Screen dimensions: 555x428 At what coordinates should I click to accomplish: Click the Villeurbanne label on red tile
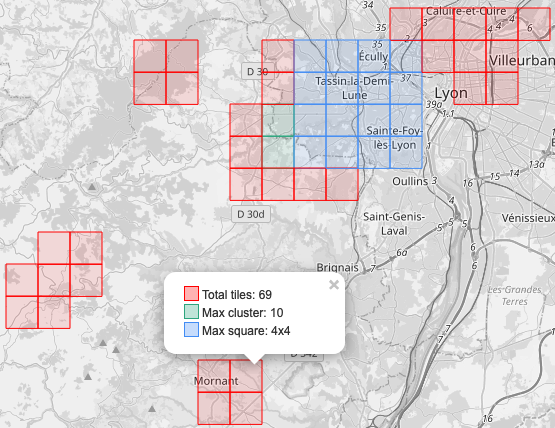coord(522,61)
